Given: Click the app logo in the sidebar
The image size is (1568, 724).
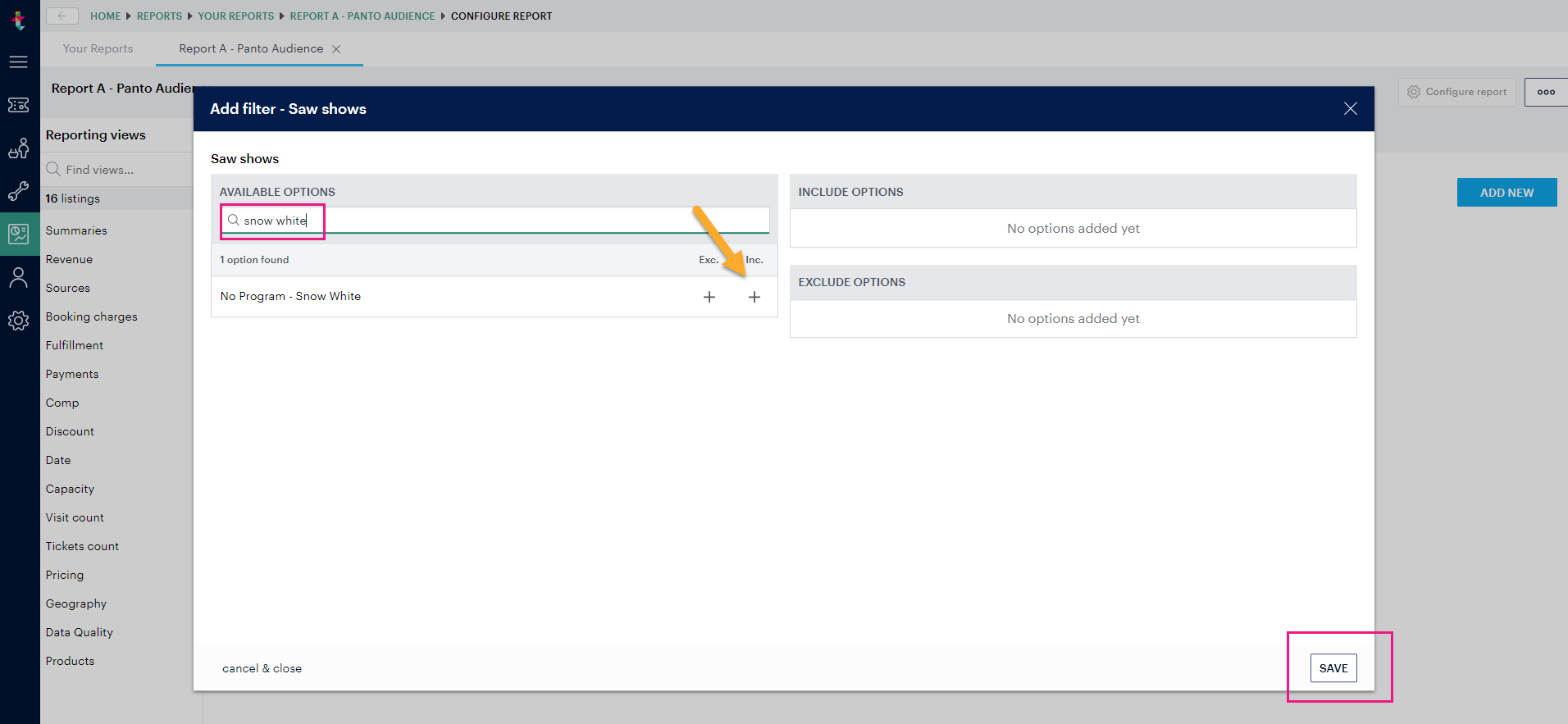Looking at the screenshot, I should click(19, 20).
